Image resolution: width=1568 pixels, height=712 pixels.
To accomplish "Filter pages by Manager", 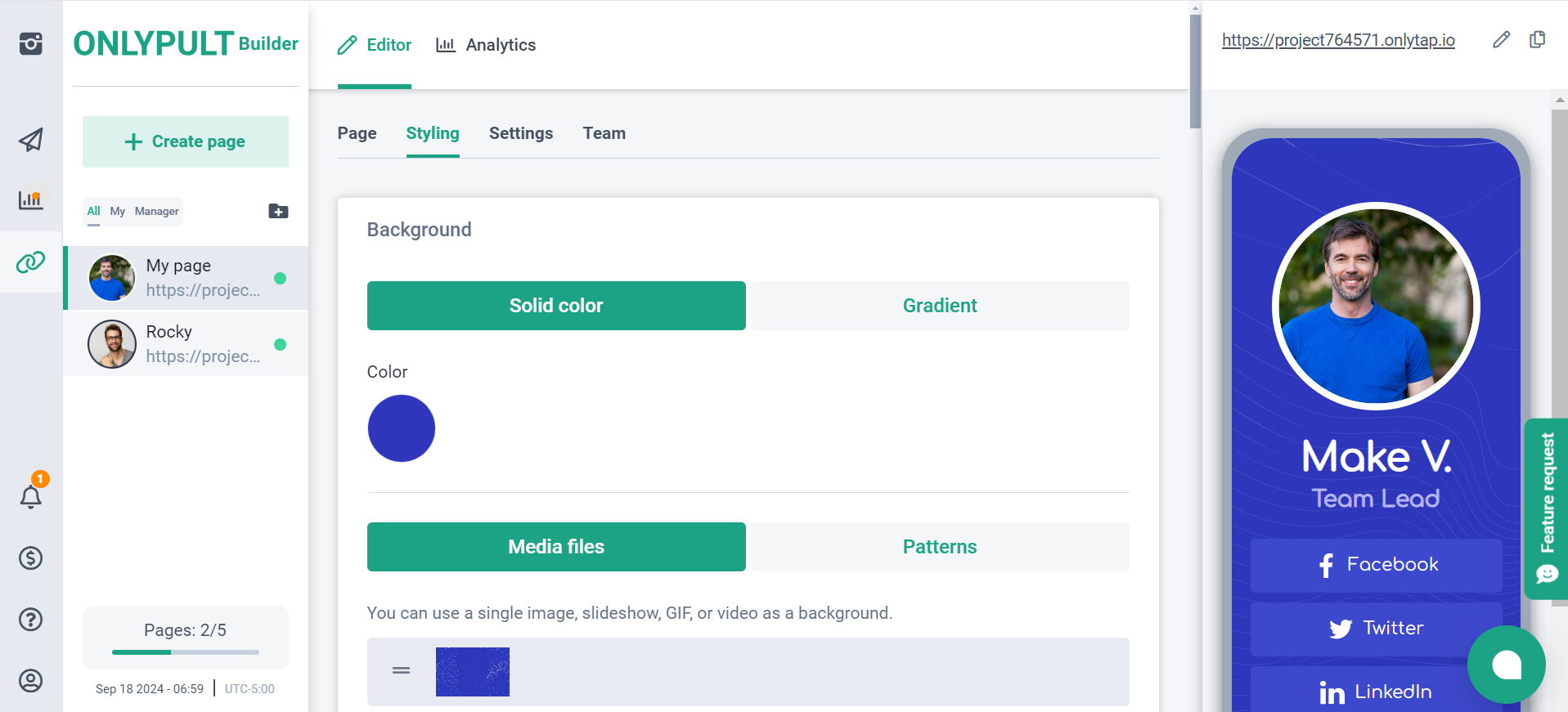I will coord(156,211).
